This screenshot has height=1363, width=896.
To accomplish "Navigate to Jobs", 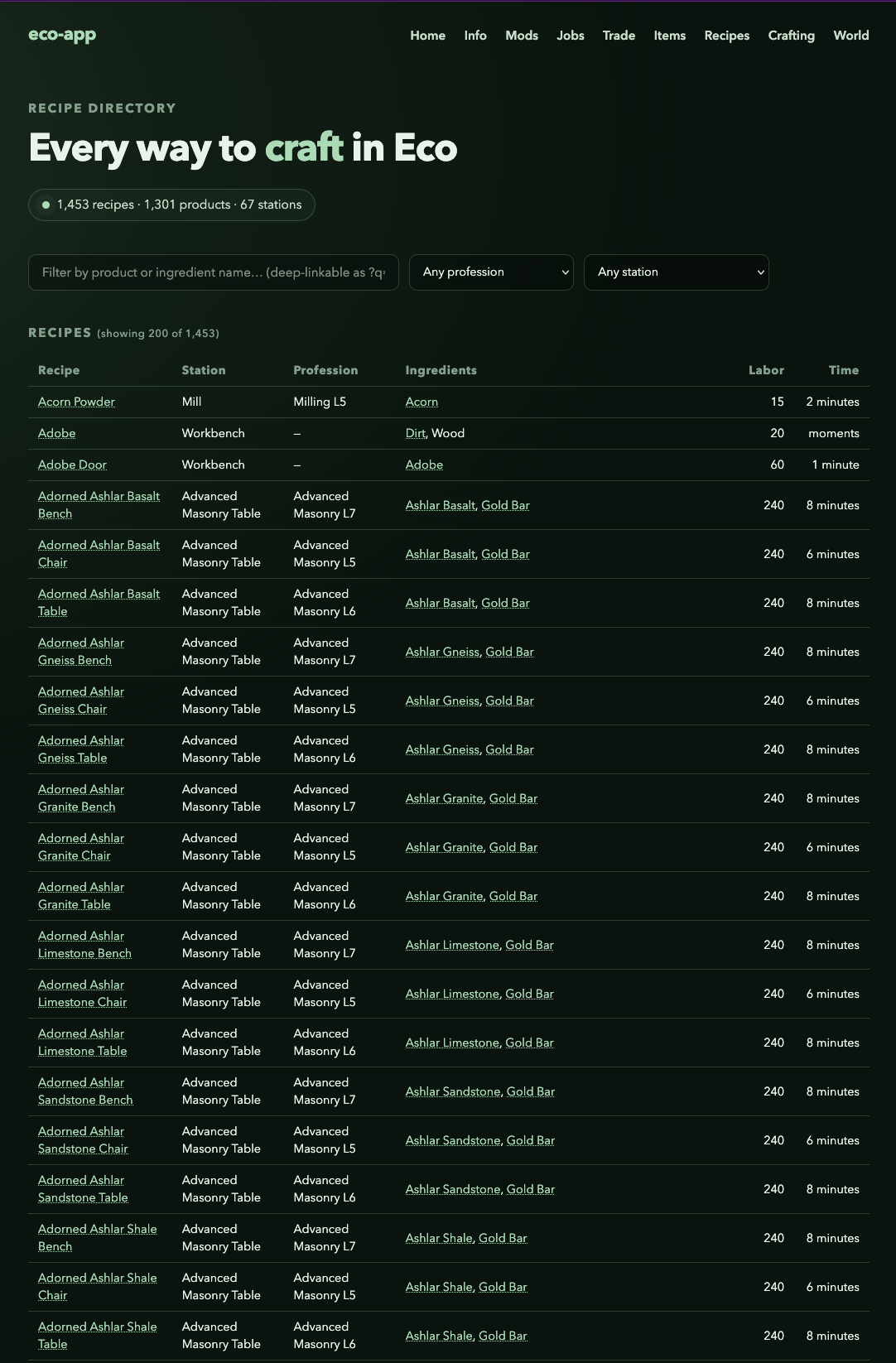I will click(x=571, y=36).
